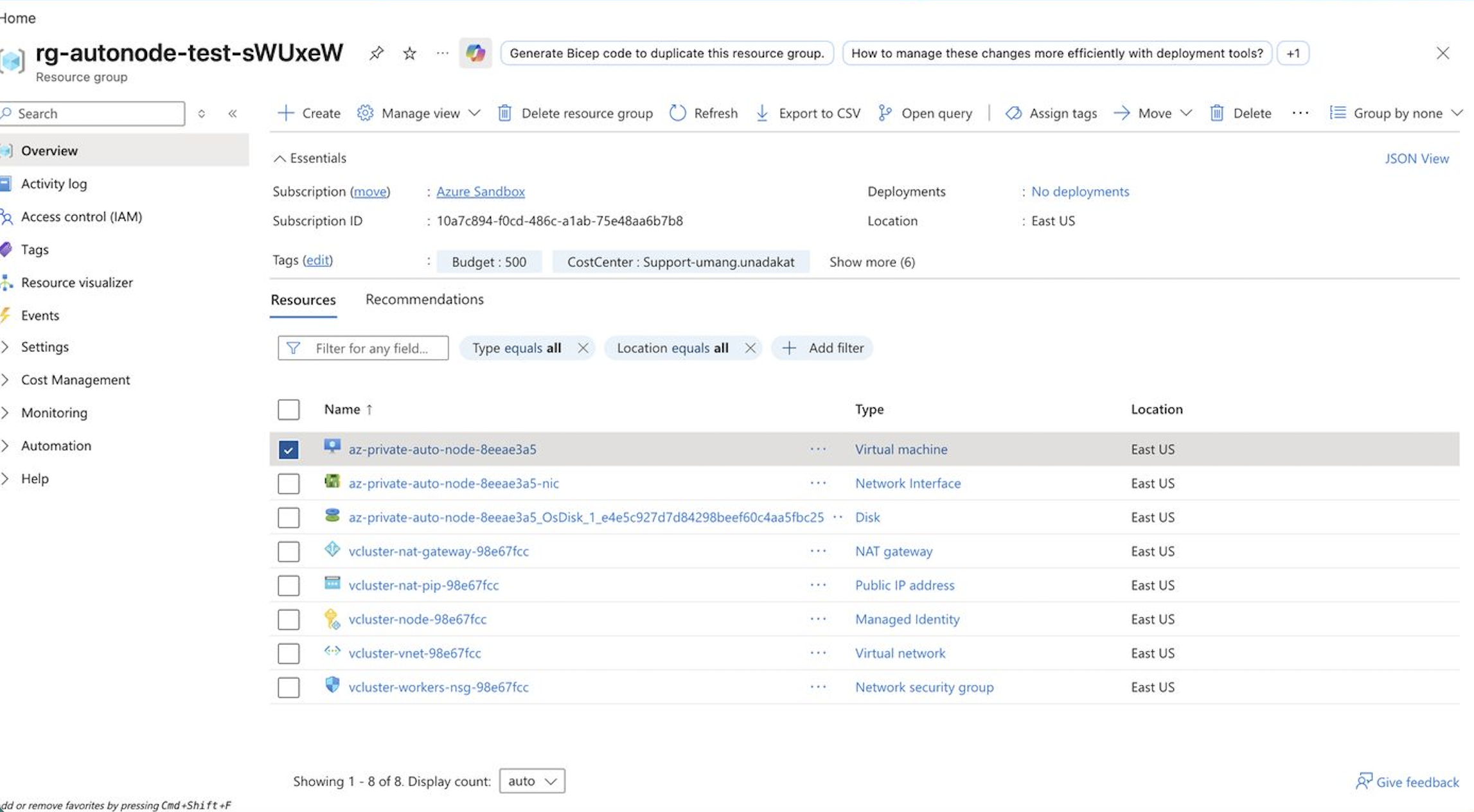The height and width of the screenshot is (812, 1474).
Task: Pin the resource group to dashboard
Action: point(377,53)
